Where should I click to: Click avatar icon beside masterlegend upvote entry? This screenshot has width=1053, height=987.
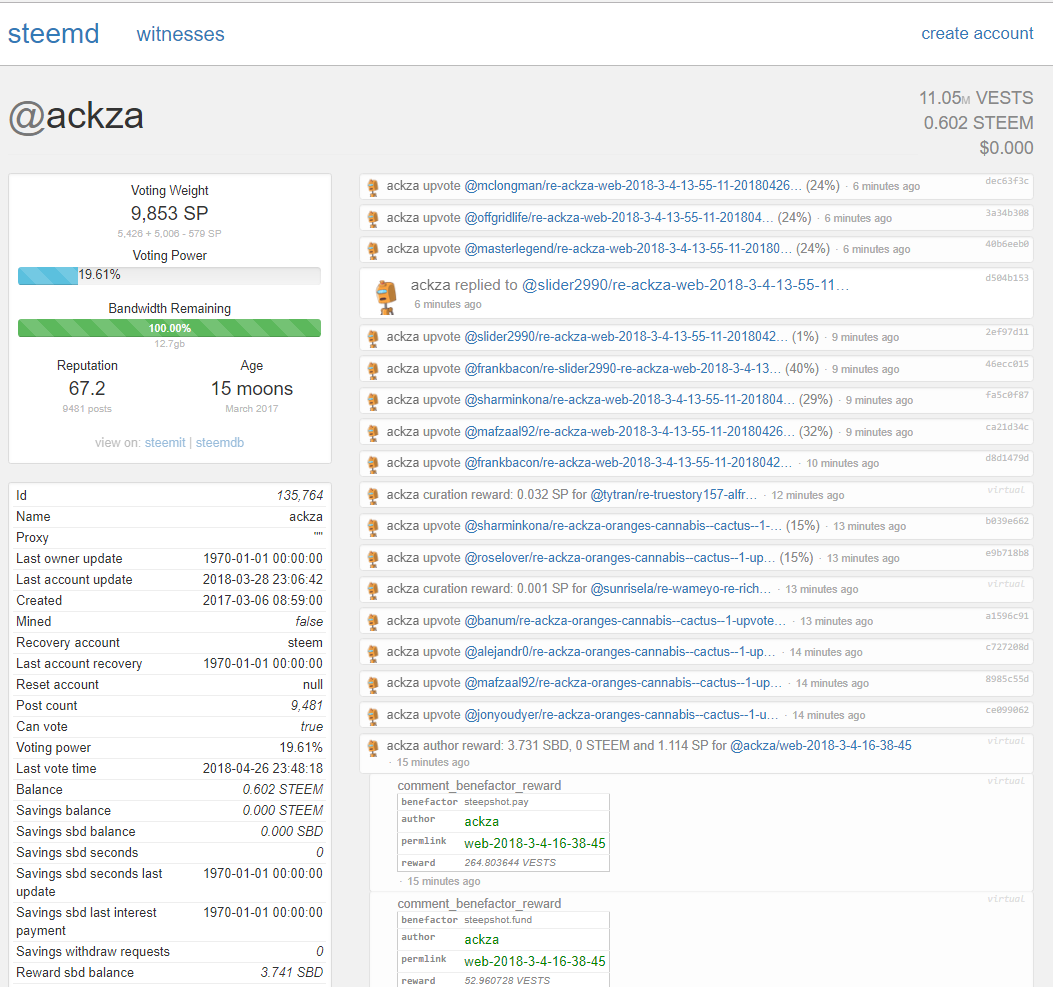[373, 250]
